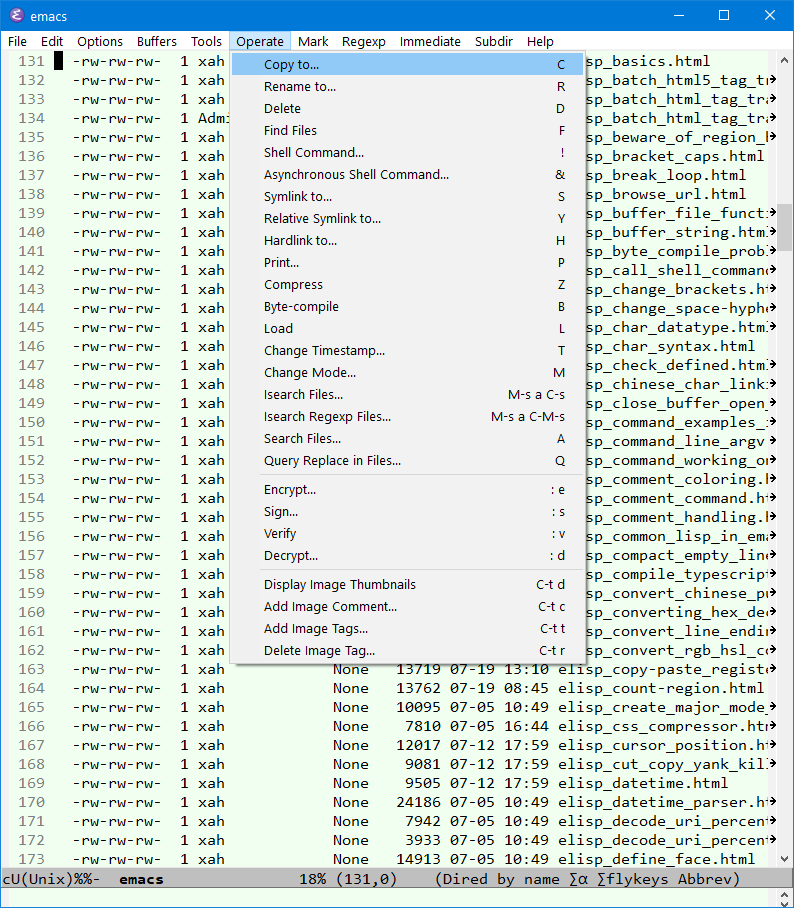Click the file name on line 166
The height and width of the screenshot is (908, 794).
[666, 726]
